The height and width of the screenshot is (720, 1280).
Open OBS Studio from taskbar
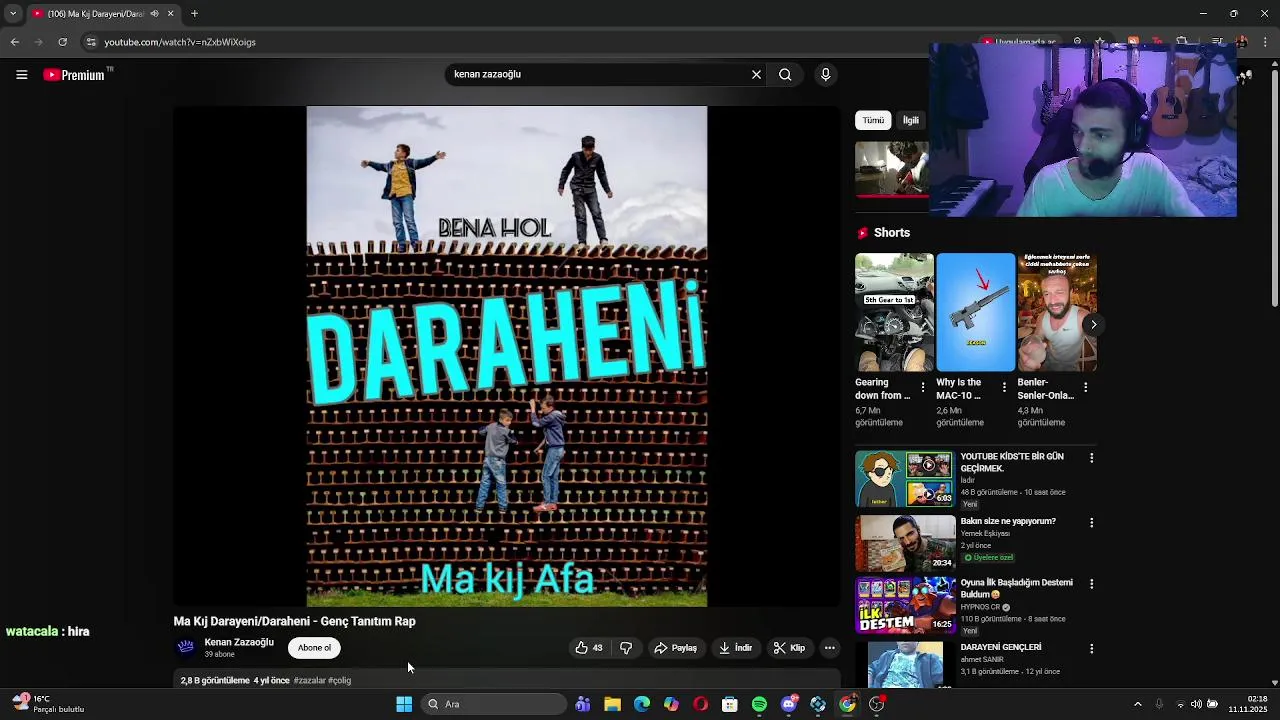pyautogui.click(x=877, y=704)
